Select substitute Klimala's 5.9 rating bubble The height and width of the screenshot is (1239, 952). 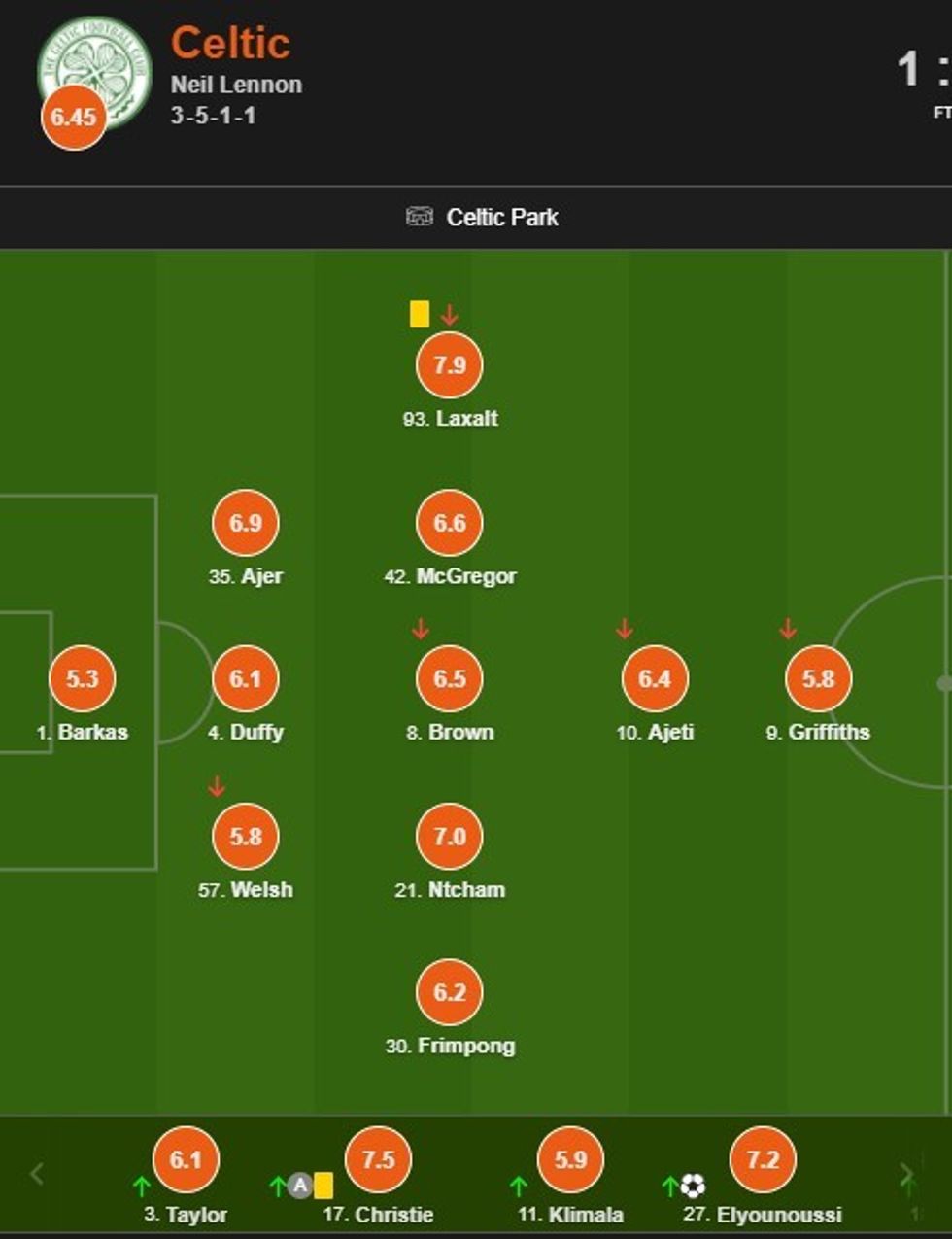pyautogui.click(x=570, y=1159)
